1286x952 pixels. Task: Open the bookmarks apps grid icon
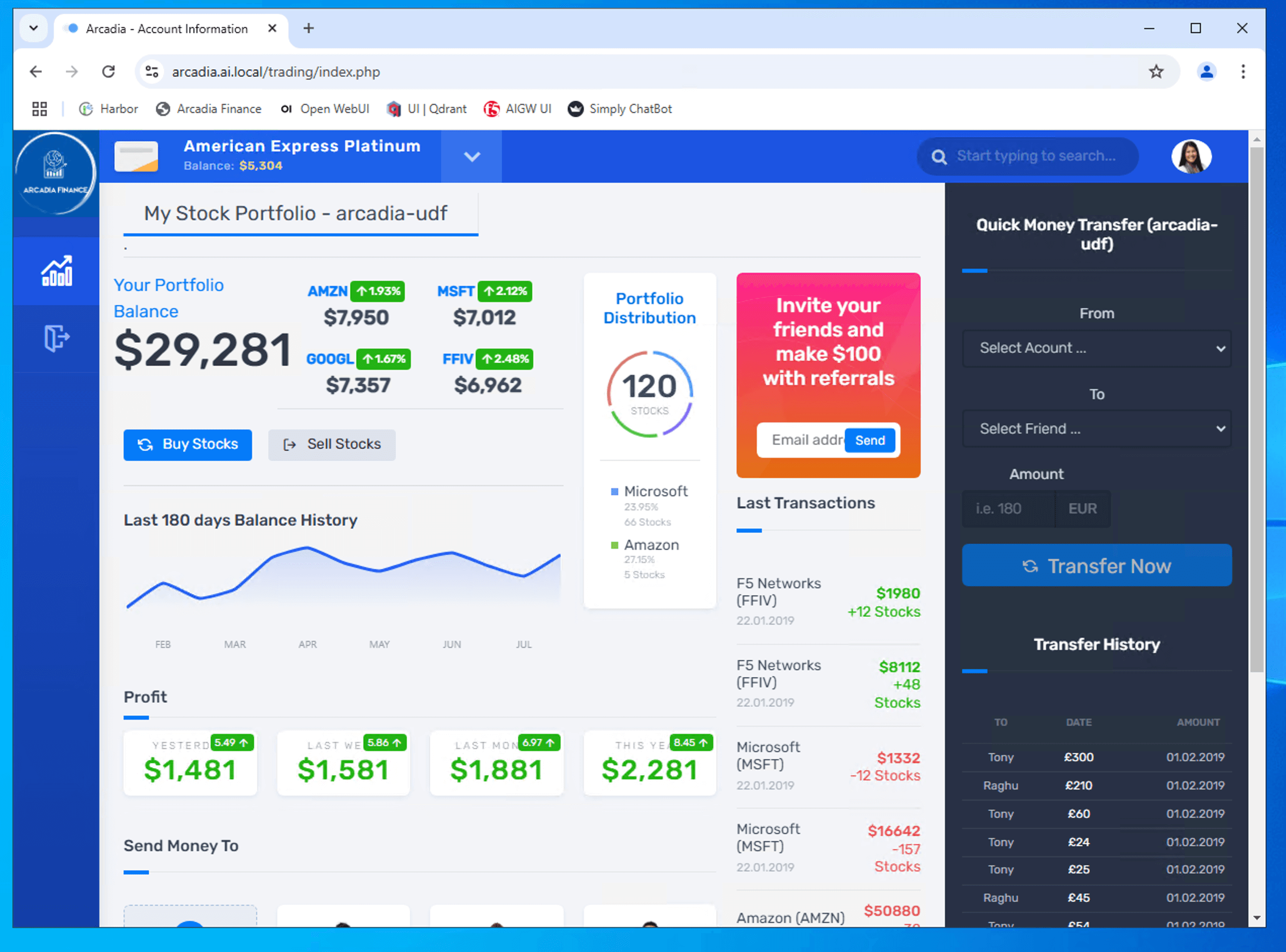point(39,109)
